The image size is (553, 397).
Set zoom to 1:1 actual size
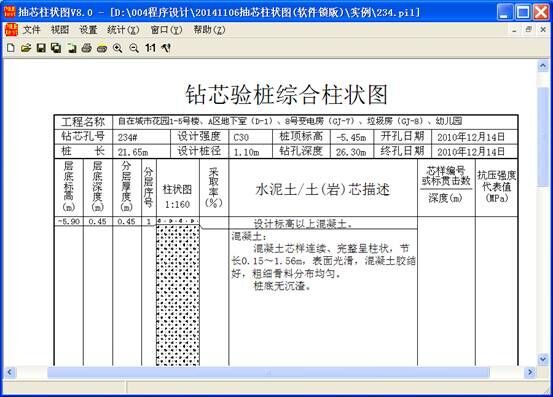(150, 48)
